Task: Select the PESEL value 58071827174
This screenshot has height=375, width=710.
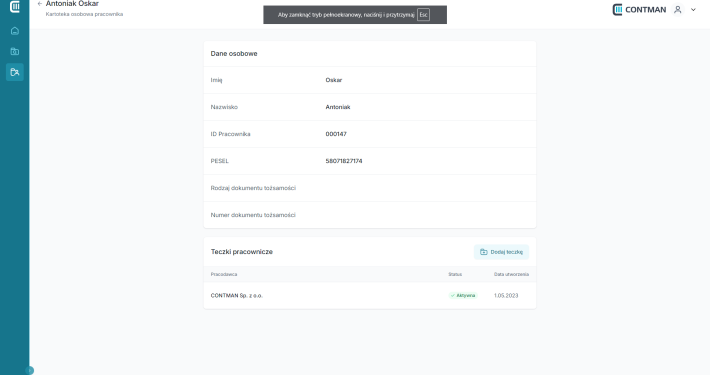Action: [344, 161]
